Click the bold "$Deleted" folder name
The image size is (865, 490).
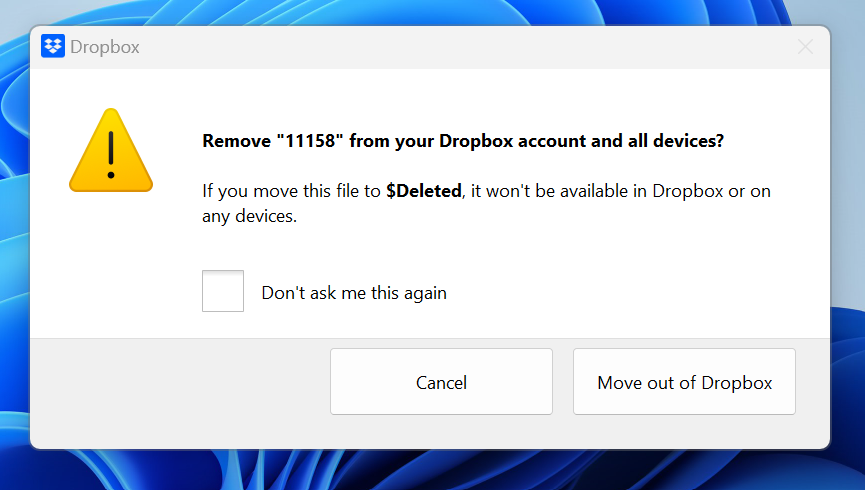pyautogui.click(x=424, y=190)
